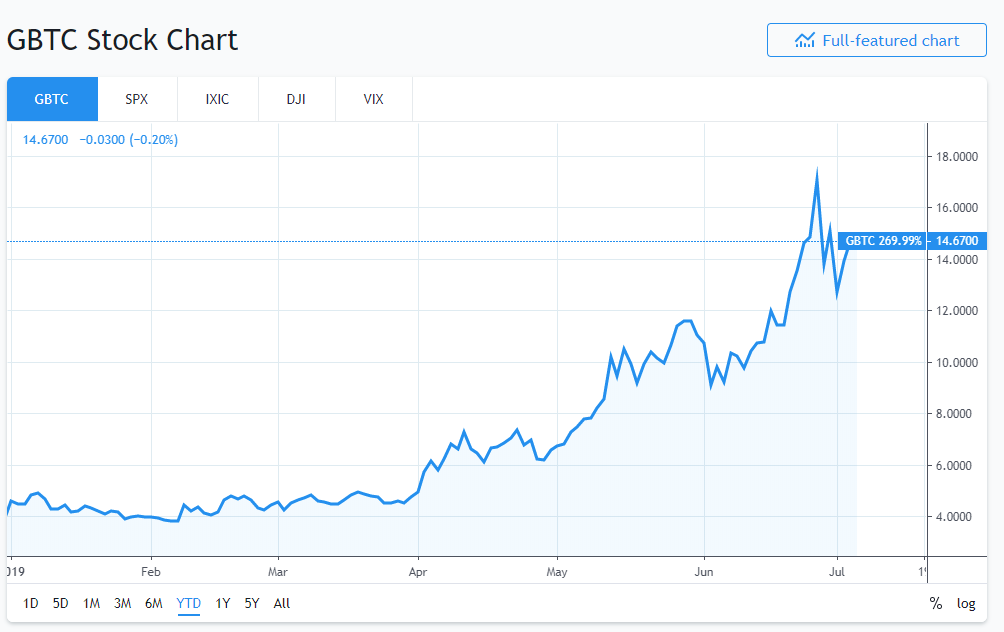Click the Mar date axis label
1004x632 pixels.
pyautogui.click(x=278, y=572)
